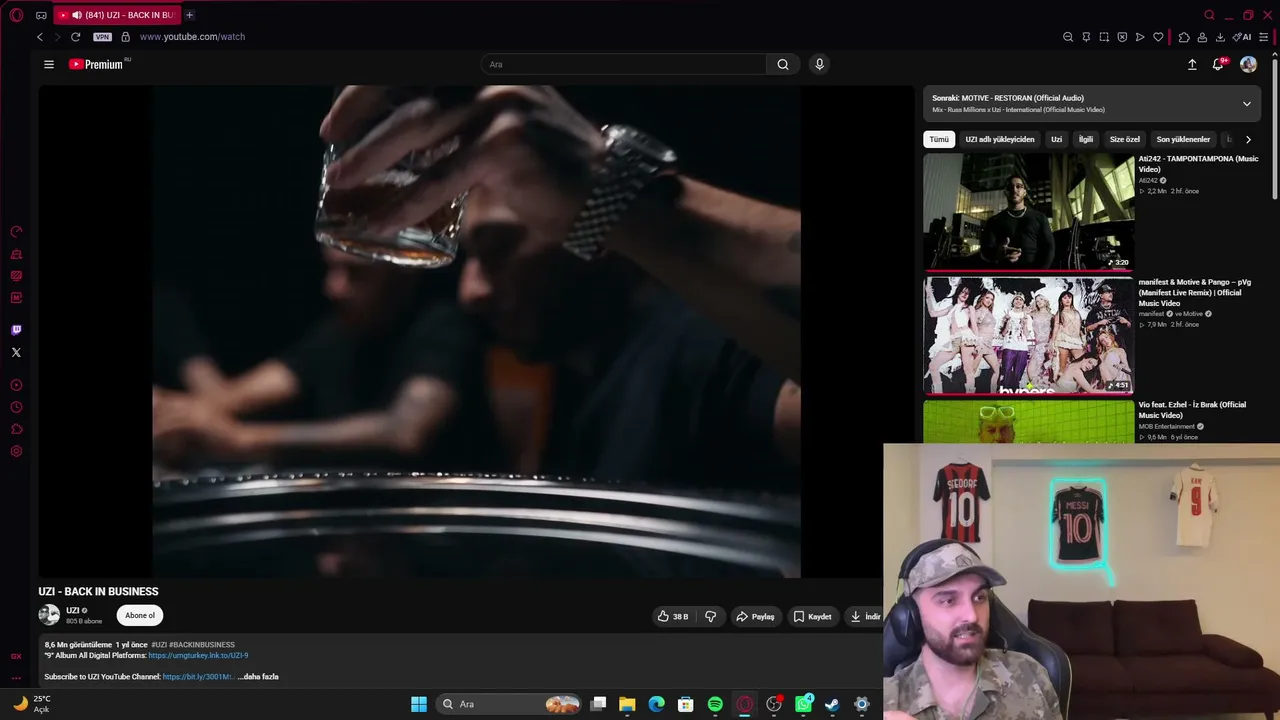Open X (Twitter) in the Opera sidebar
The image size is (1280, 720).
[x=16, y=352]
